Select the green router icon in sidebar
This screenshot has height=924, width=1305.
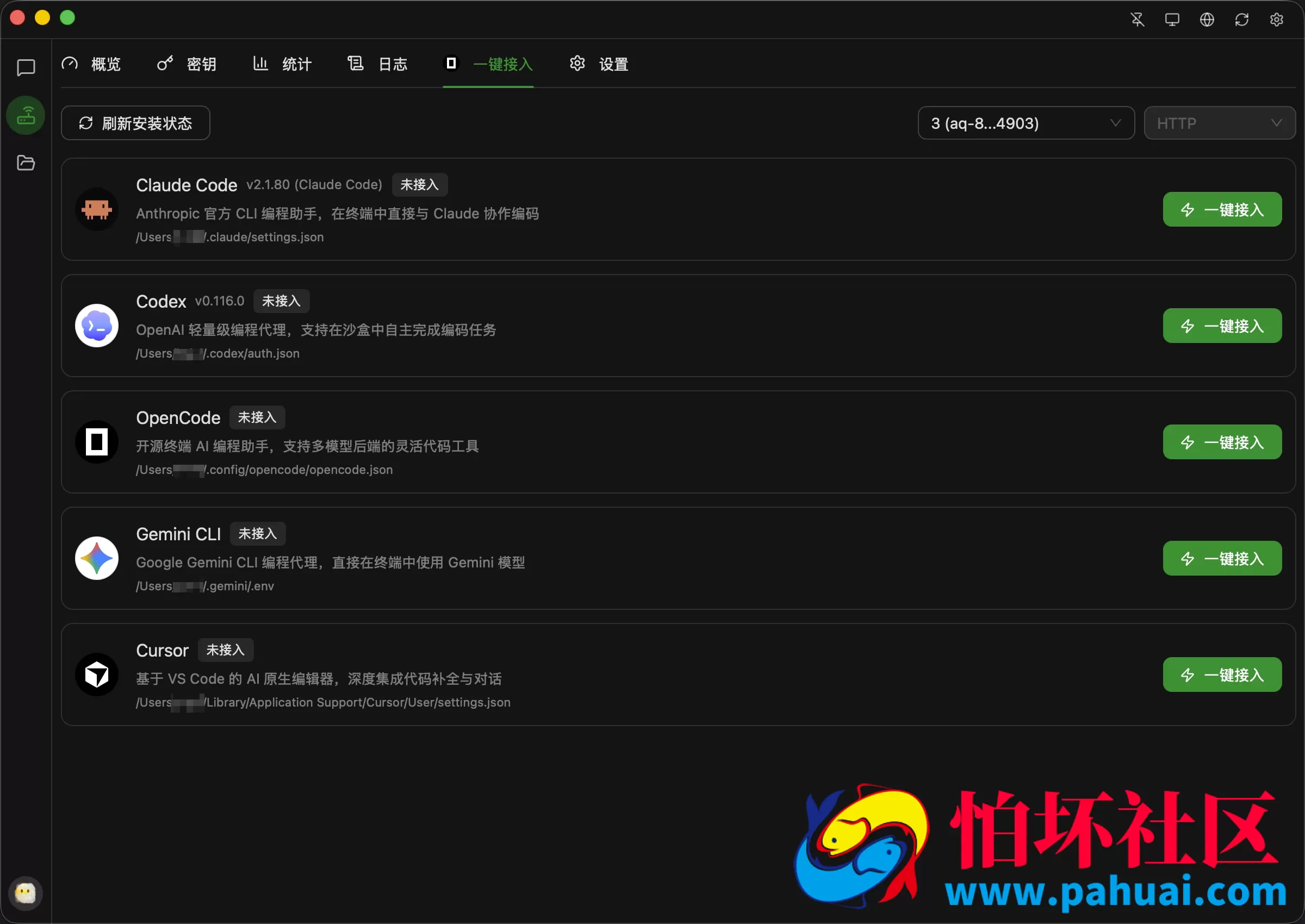click(25, 115)
